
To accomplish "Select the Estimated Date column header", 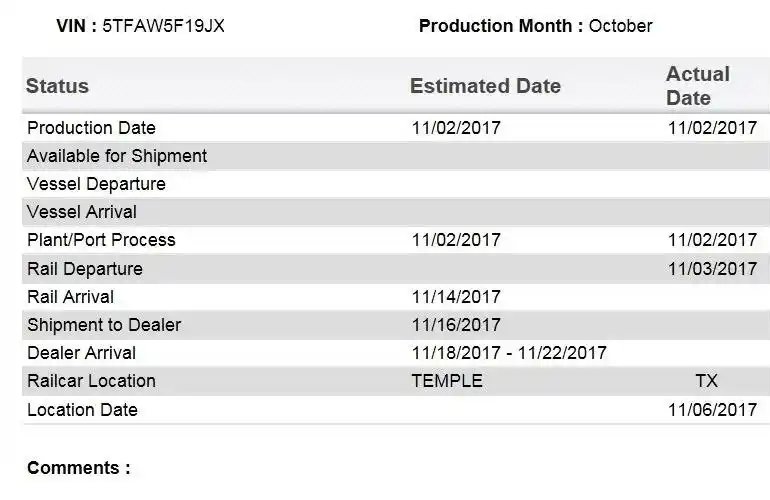I will coord(485,86).
